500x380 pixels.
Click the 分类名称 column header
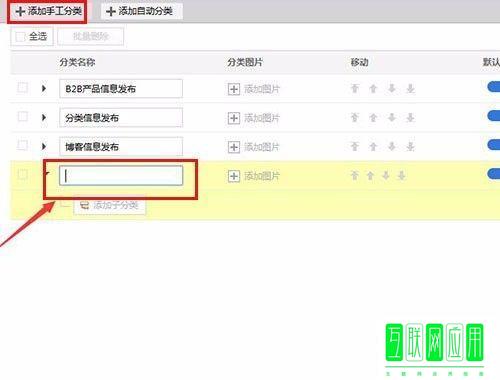coord(77,62)
